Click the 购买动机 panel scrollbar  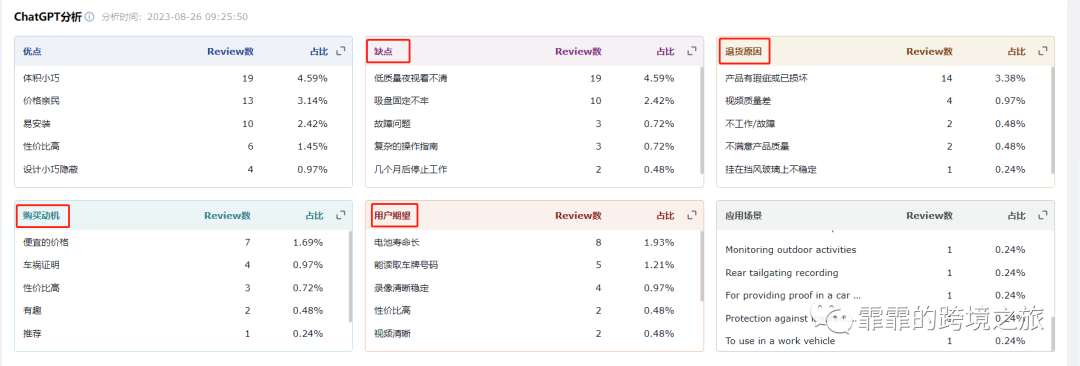[x=350, y=276]
